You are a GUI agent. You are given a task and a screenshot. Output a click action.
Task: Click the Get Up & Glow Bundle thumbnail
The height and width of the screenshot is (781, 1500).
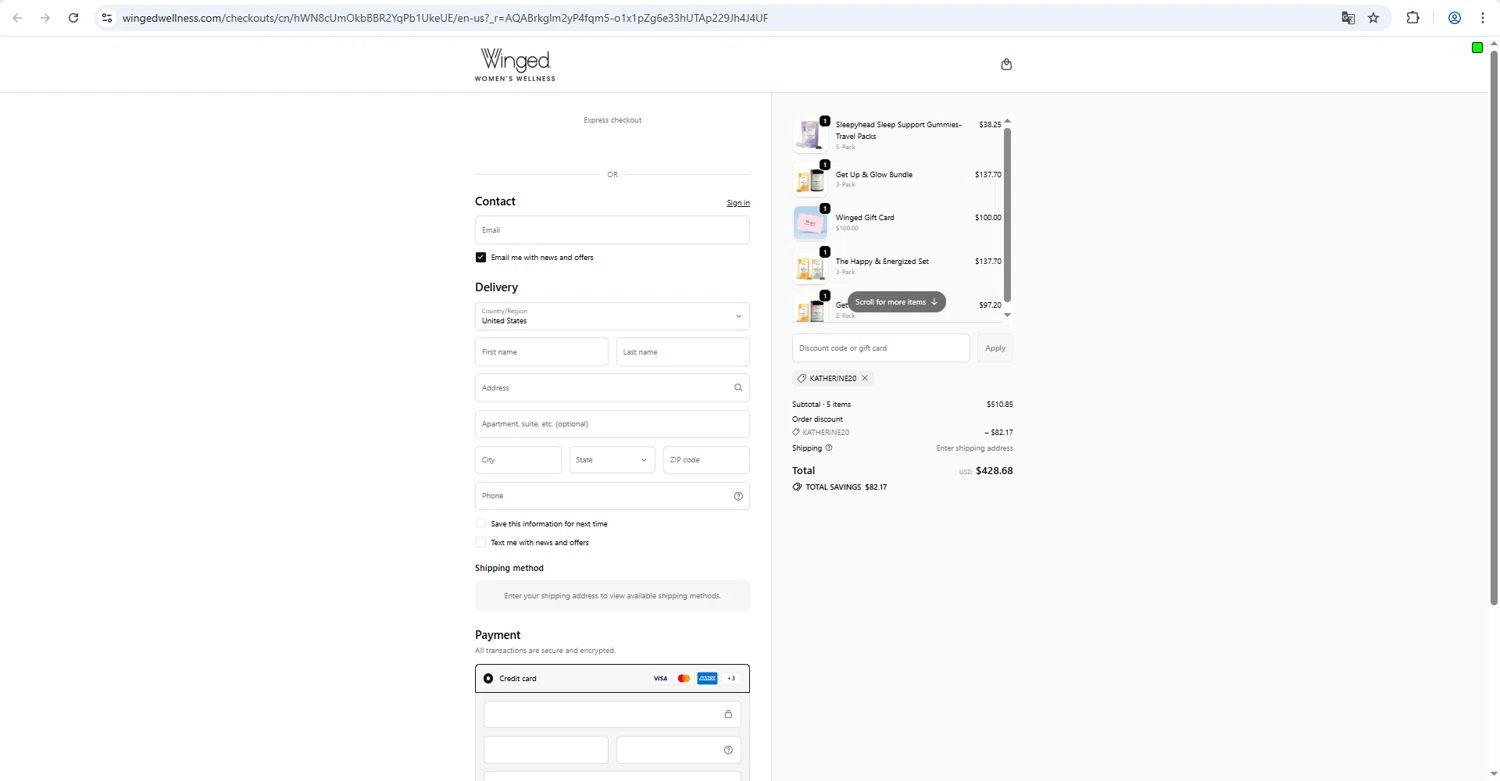click(810, 179)
